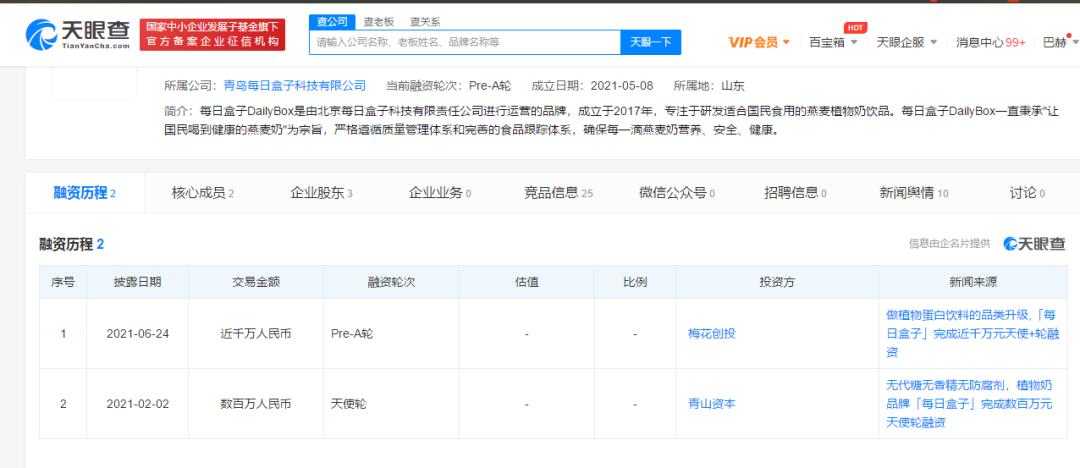Image resolution: width=1080 pixels, height=468 pixels.
Task: Click the 融资轮次 column header
Action: point(391,282)
